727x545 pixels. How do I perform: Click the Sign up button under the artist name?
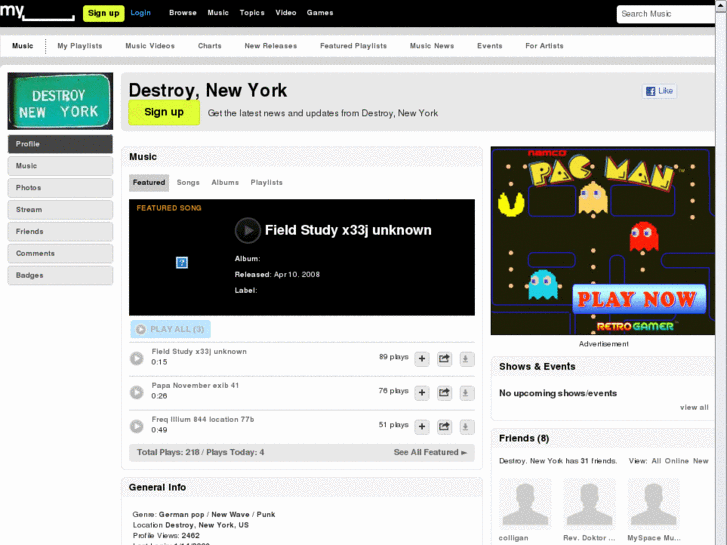[164, 112]
